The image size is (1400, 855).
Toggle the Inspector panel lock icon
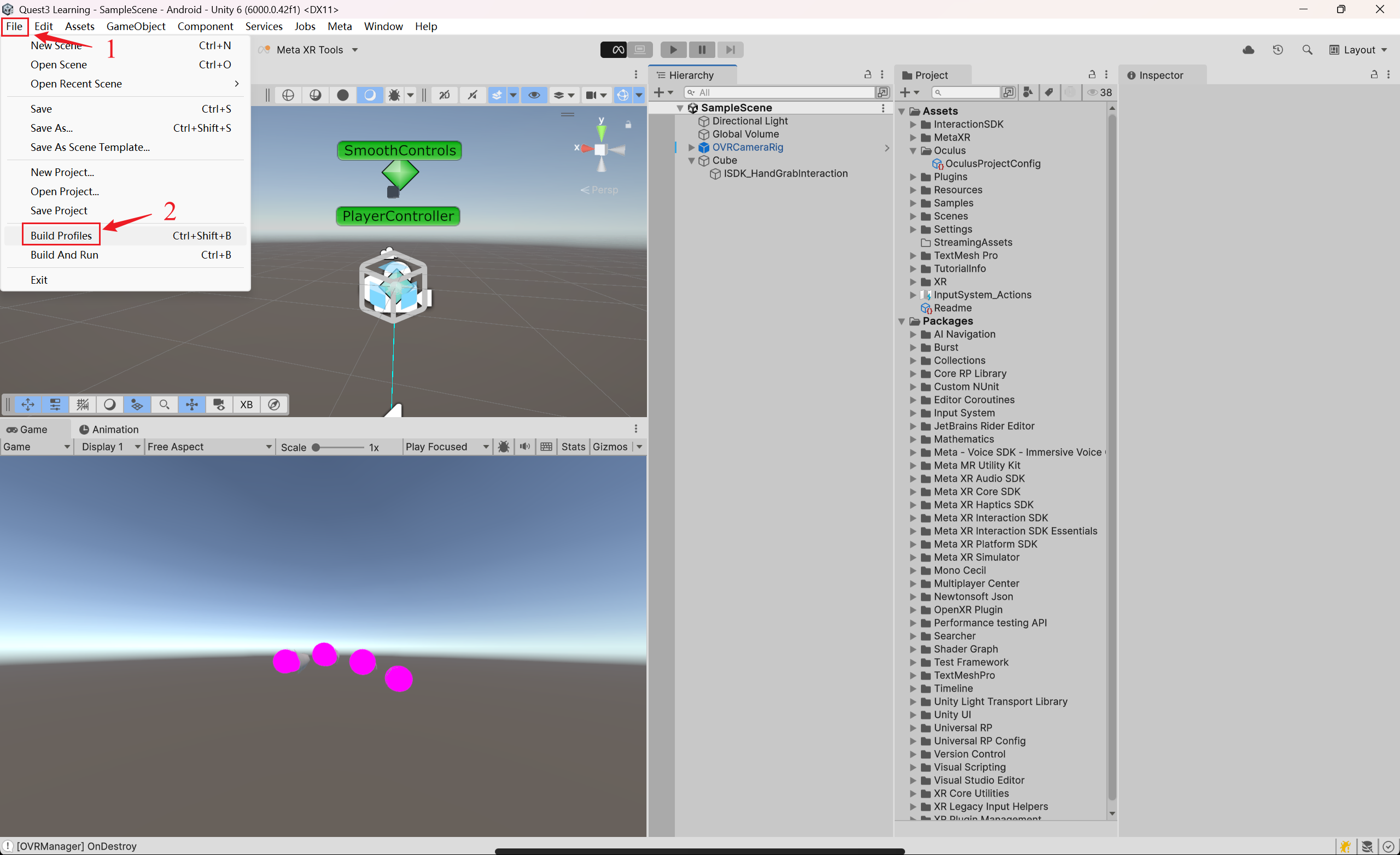coord(1374,74)
